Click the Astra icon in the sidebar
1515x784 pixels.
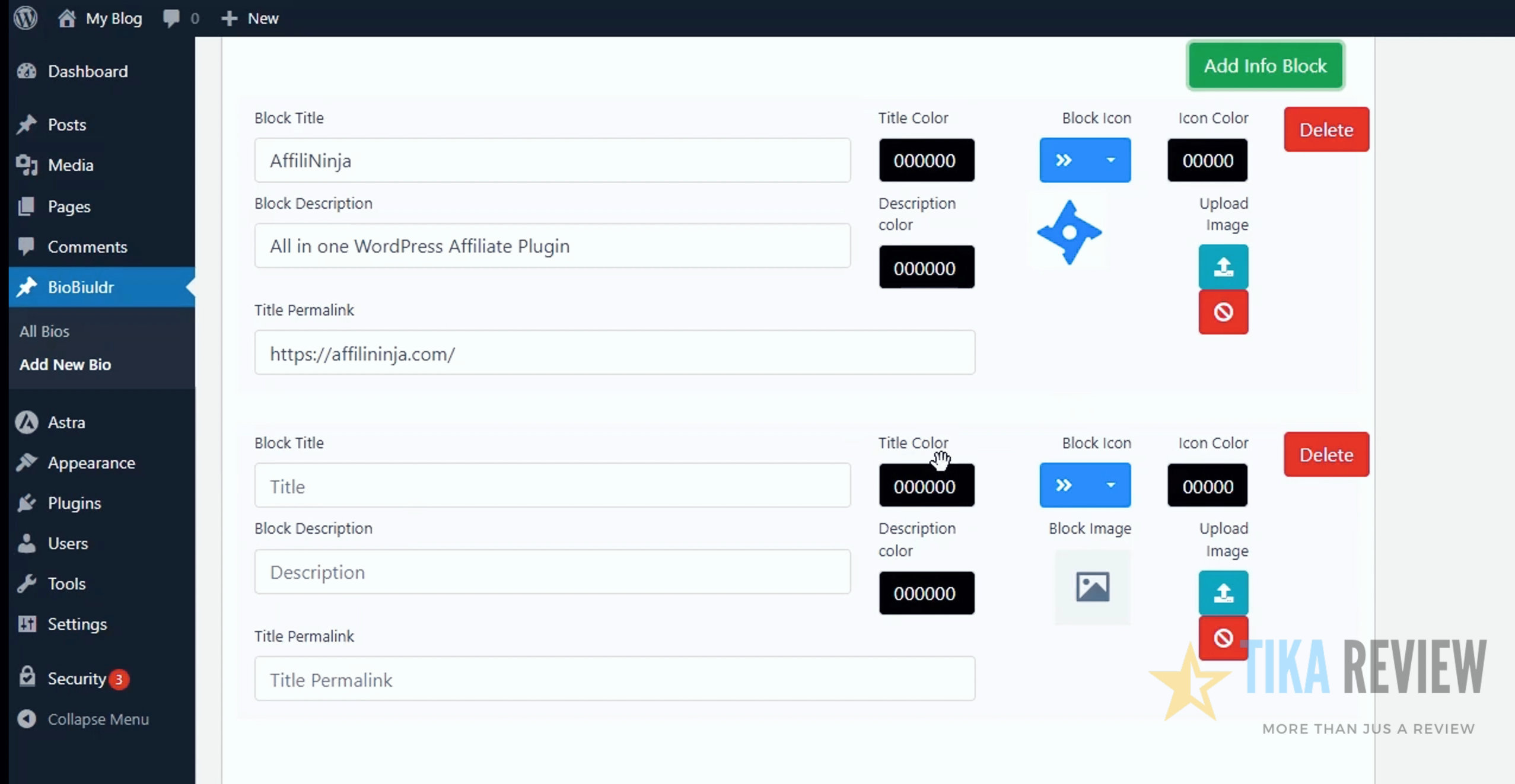click(x=27, y=422)
